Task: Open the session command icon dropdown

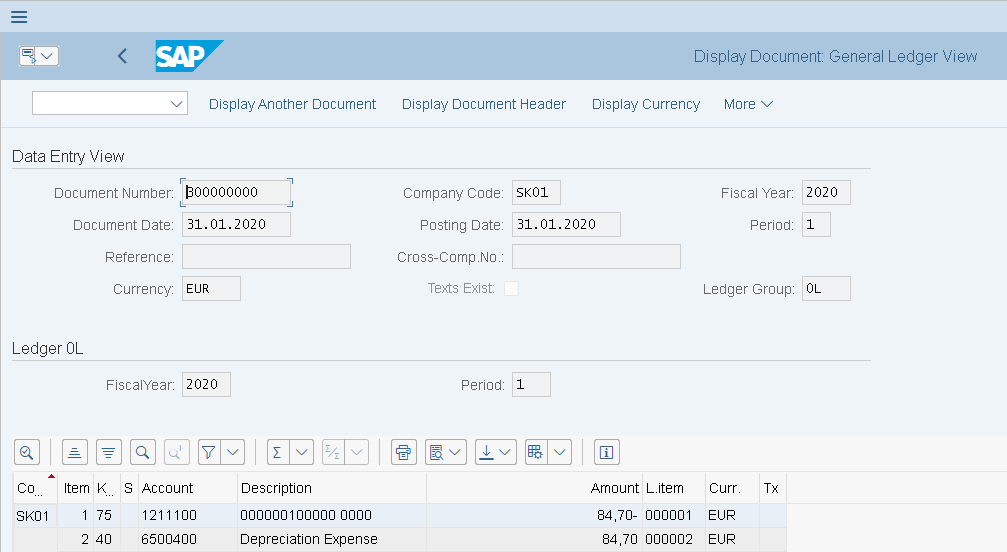Action: pyautogui.click(x=47, y=56)
